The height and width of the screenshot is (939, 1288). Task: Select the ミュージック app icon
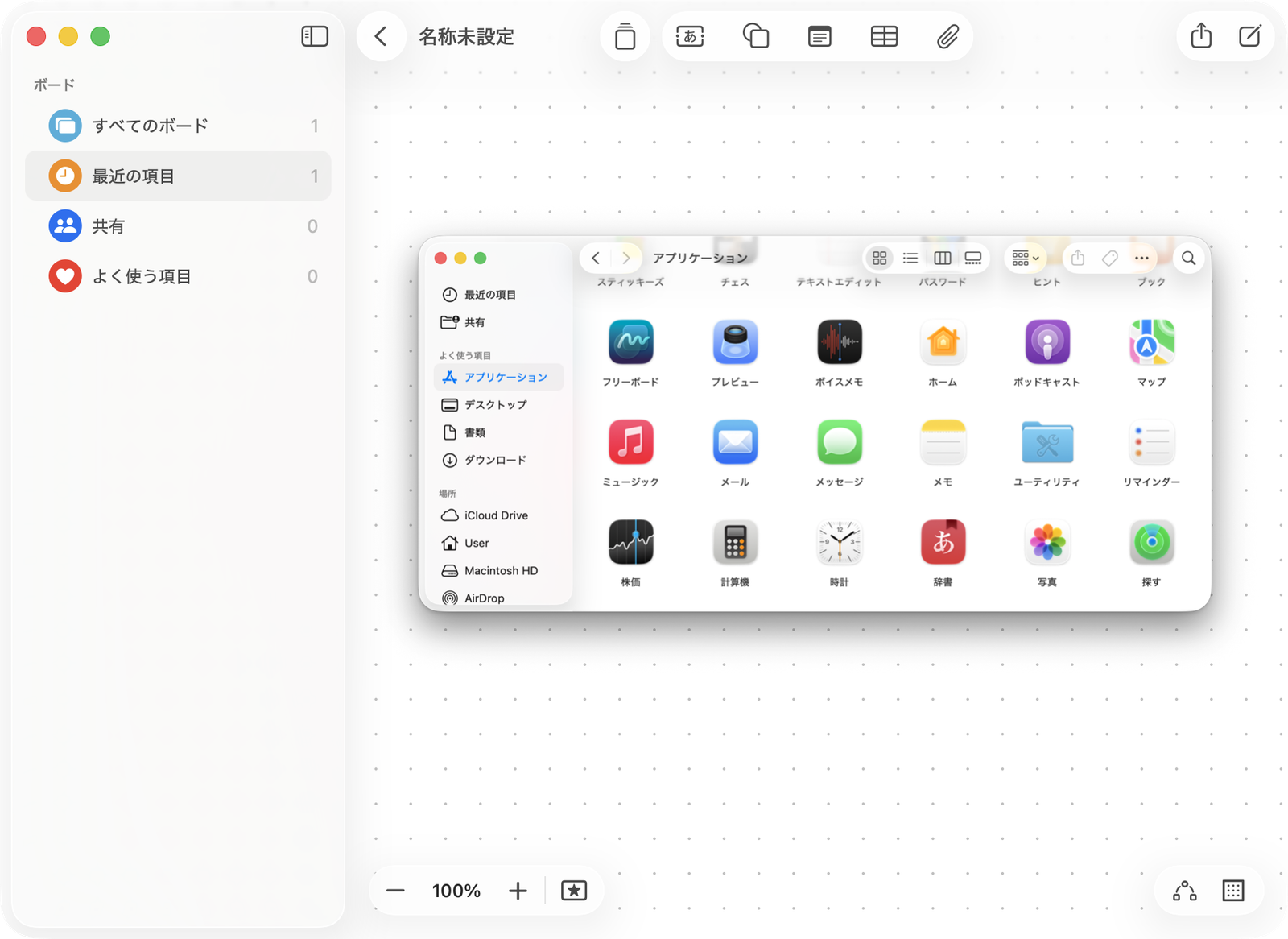[x=631, y=442]
